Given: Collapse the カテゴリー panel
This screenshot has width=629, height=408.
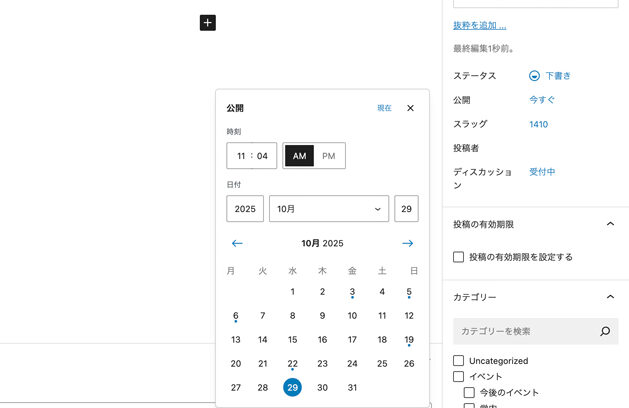Looking at the screenshot, I should click(x=610, y=297).
